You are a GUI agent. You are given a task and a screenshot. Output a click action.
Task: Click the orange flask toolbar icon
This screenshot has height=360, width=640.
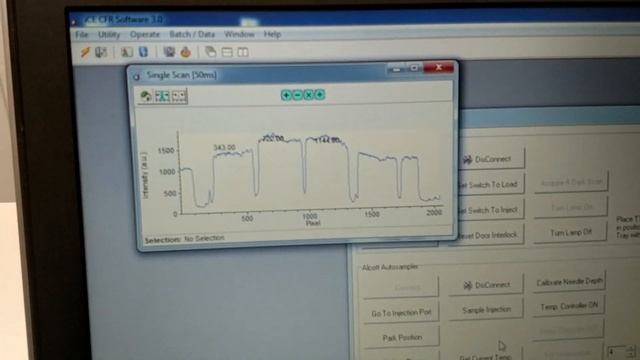(x=186, y=52)
